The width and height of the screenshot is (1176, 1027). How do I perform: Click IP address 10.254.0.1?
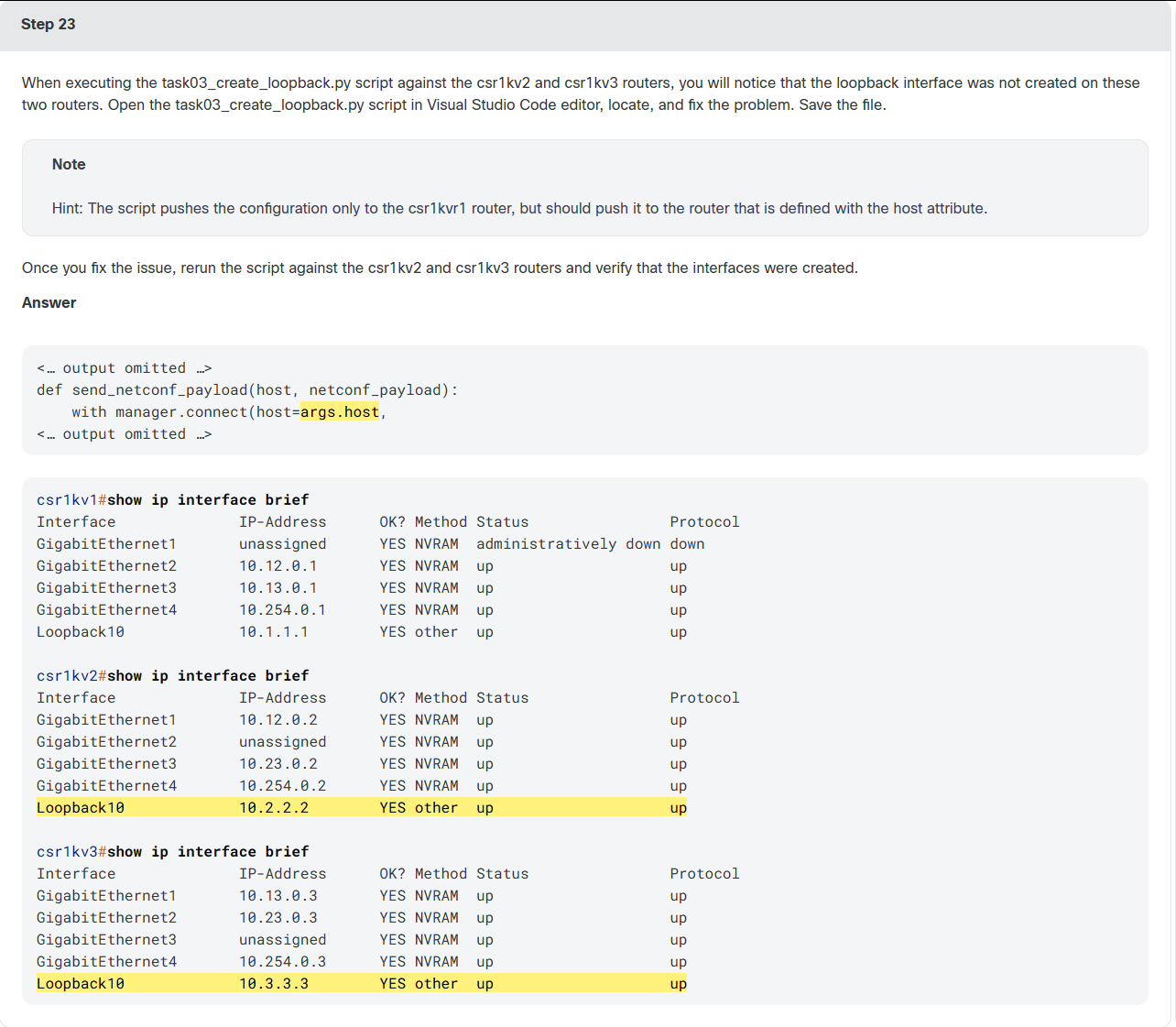(283, 610)
